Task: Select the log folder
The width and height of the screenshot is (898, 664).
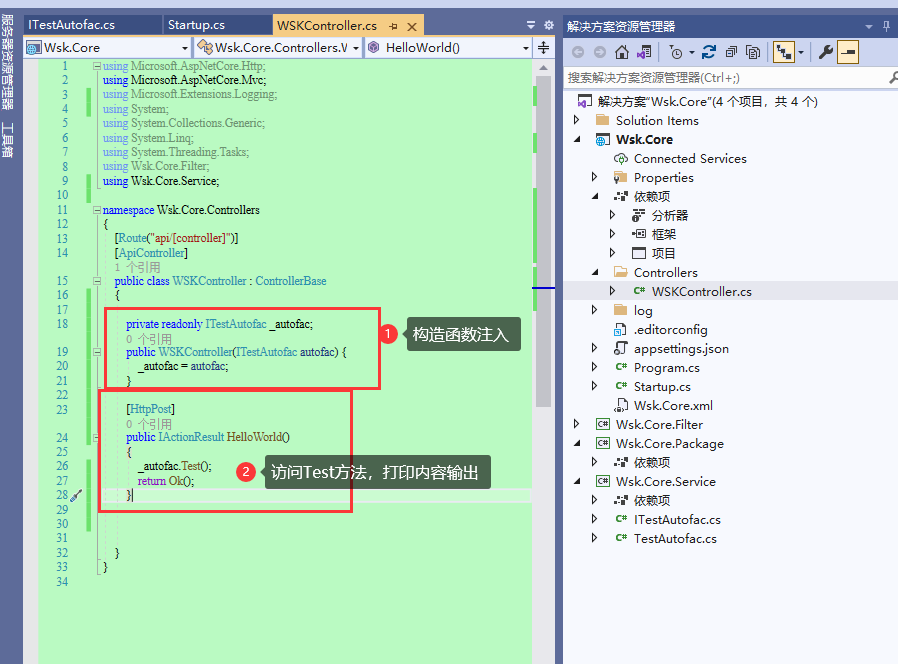Action: tap(643, 311)
